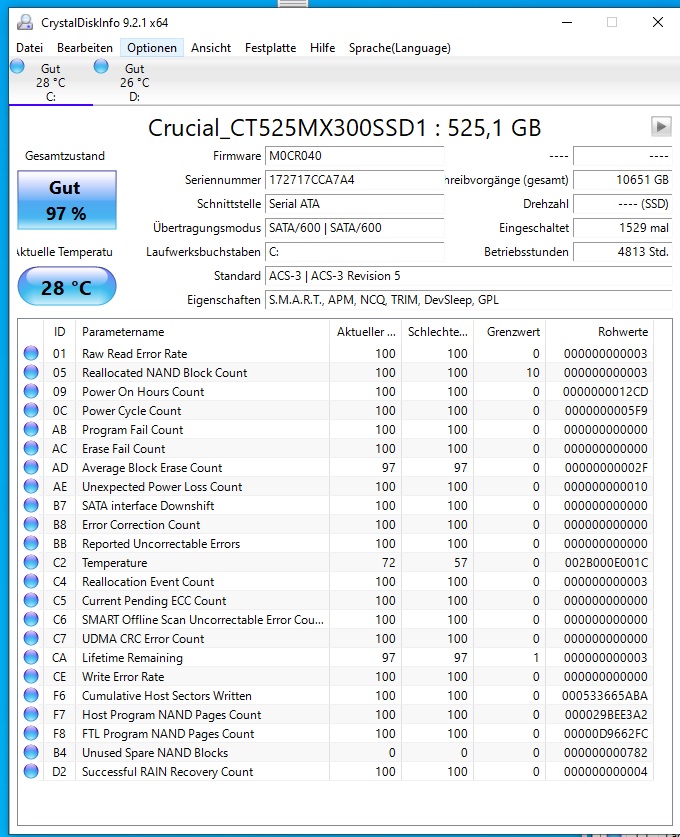This screenshot has width=680, height=837.
Task: Open the Hilfe menu
Action: (322, 48)
